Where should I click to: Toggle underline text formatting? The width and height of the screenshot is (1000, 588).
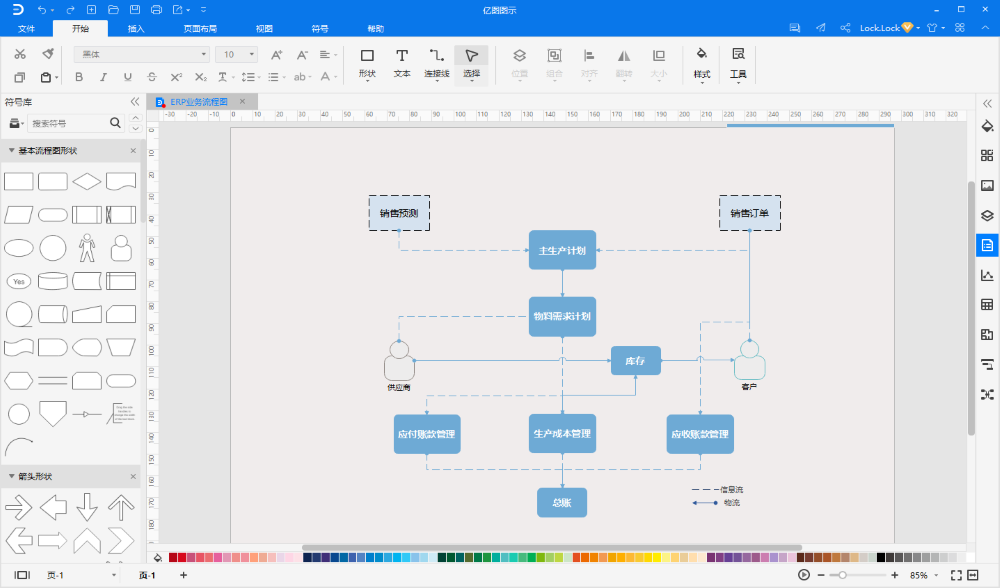tap(128, 77)
